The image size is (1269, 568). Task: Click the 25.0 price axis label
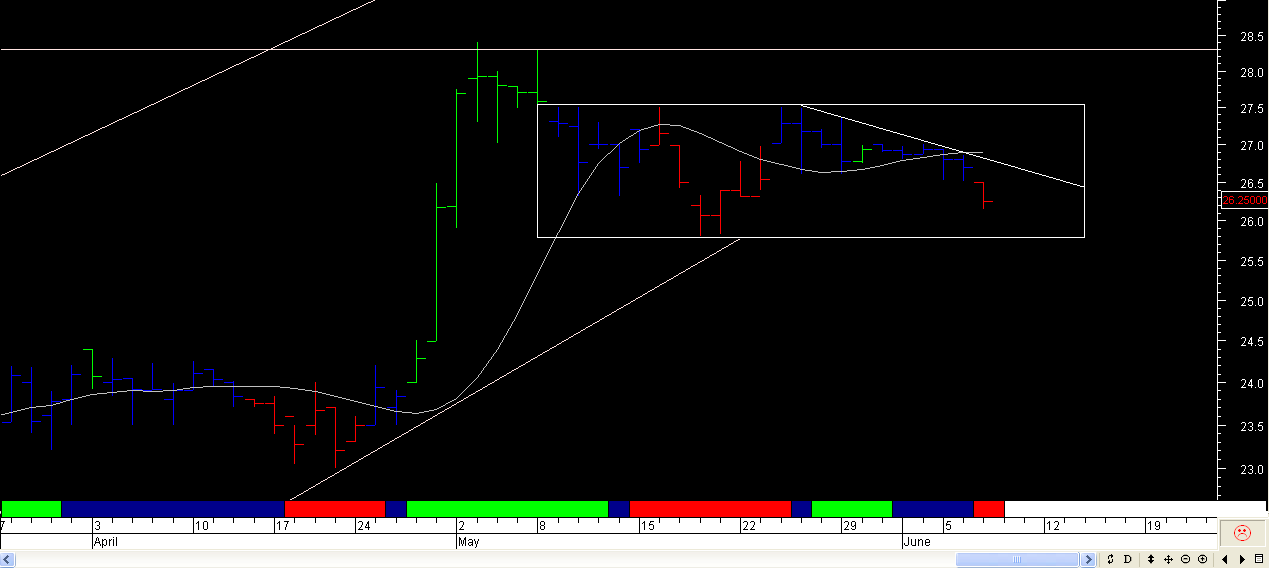[1251, 301]
